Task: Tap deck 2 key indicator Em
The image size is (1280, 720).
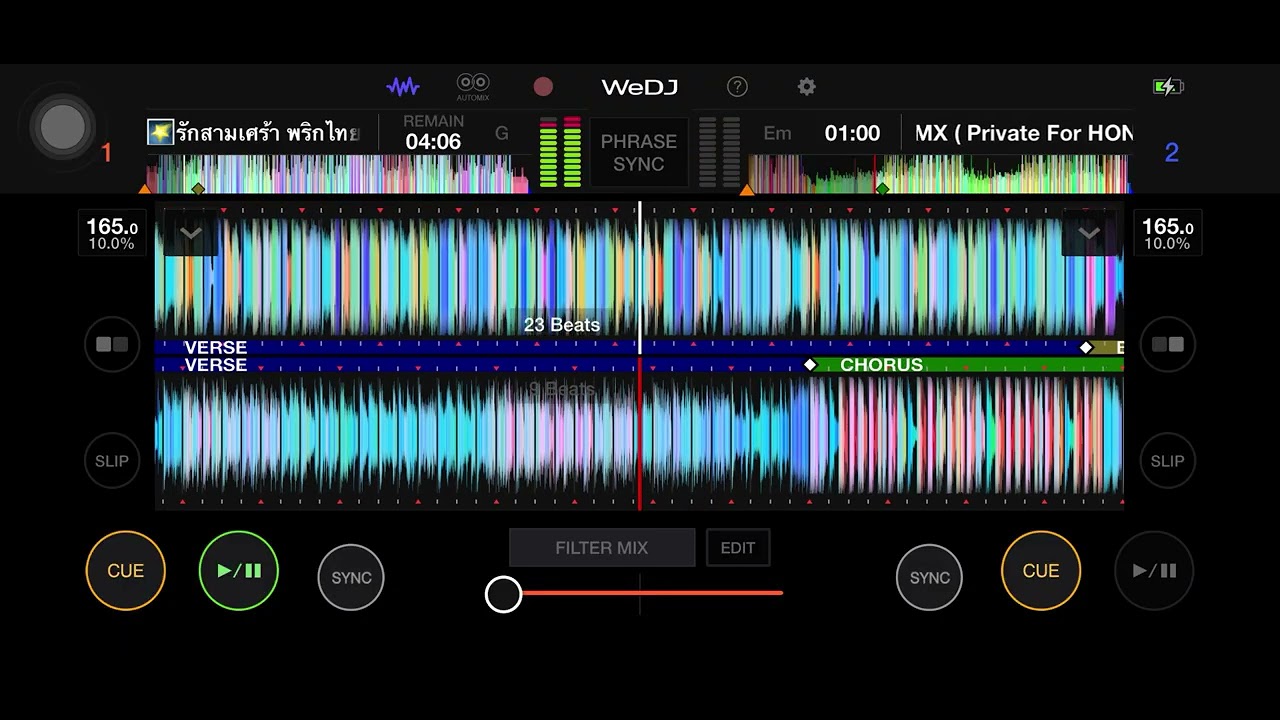Action: pyautogui.click(x=777, y=133)
